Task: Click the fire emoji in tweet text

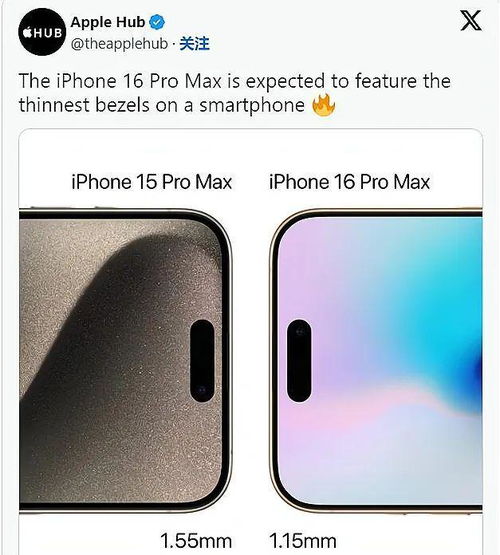Action: tap(323, 105)
